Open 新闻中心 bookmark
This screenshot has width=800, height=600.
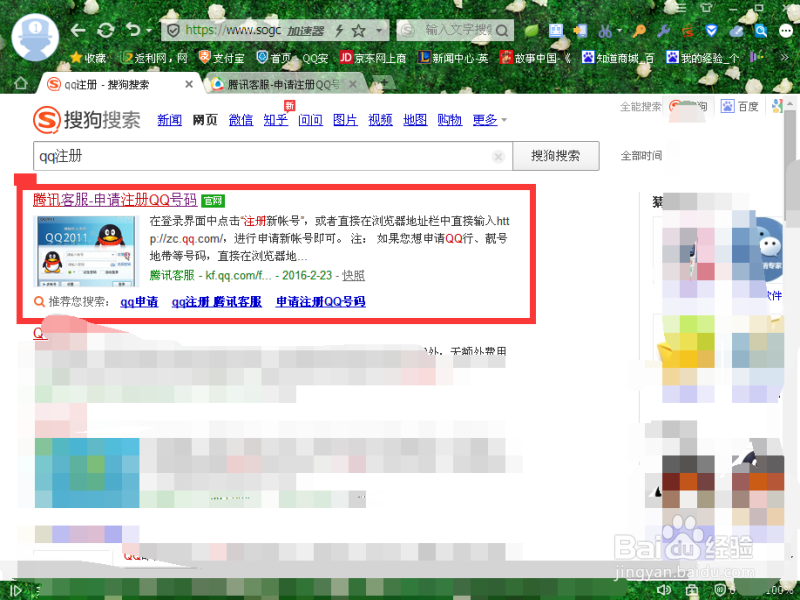point(453,58)
